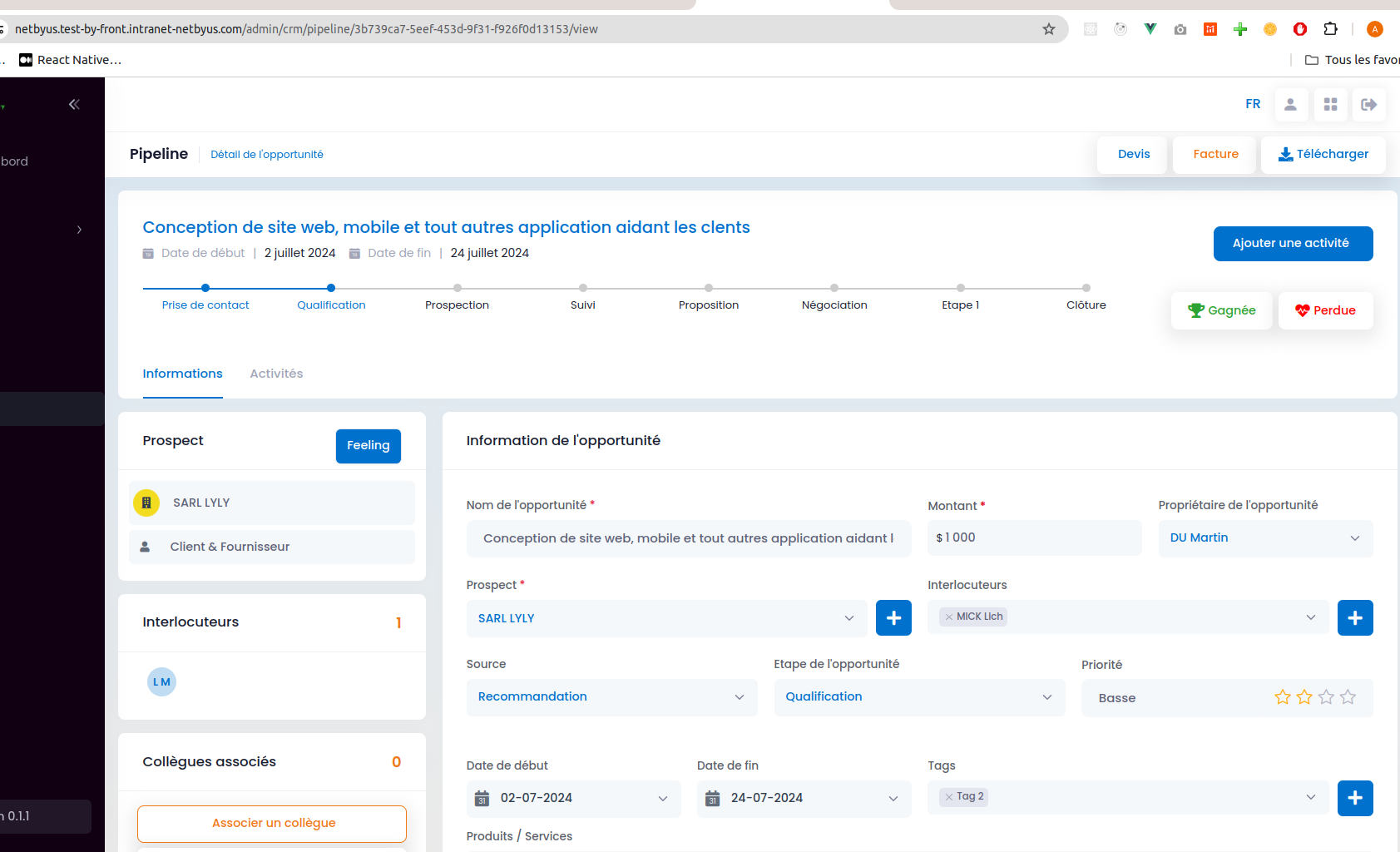Switch to the Activités tab
This screenshot has width=1400, height=852.
pos(276,374)
